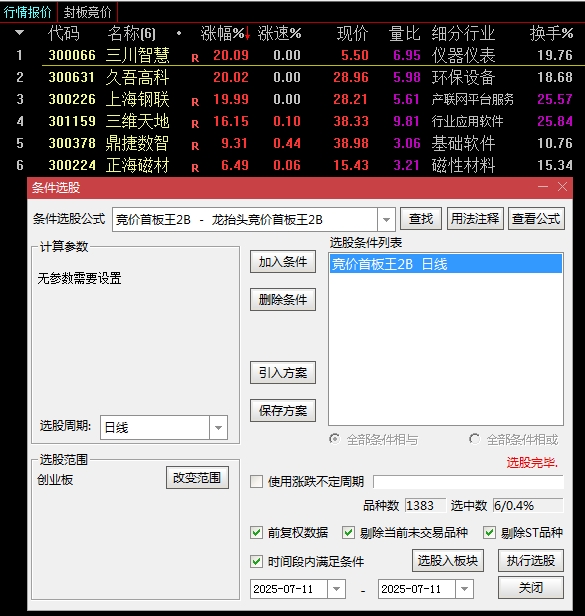Select 竞价首板王2B 日线 in condition list

pos(446,264)
